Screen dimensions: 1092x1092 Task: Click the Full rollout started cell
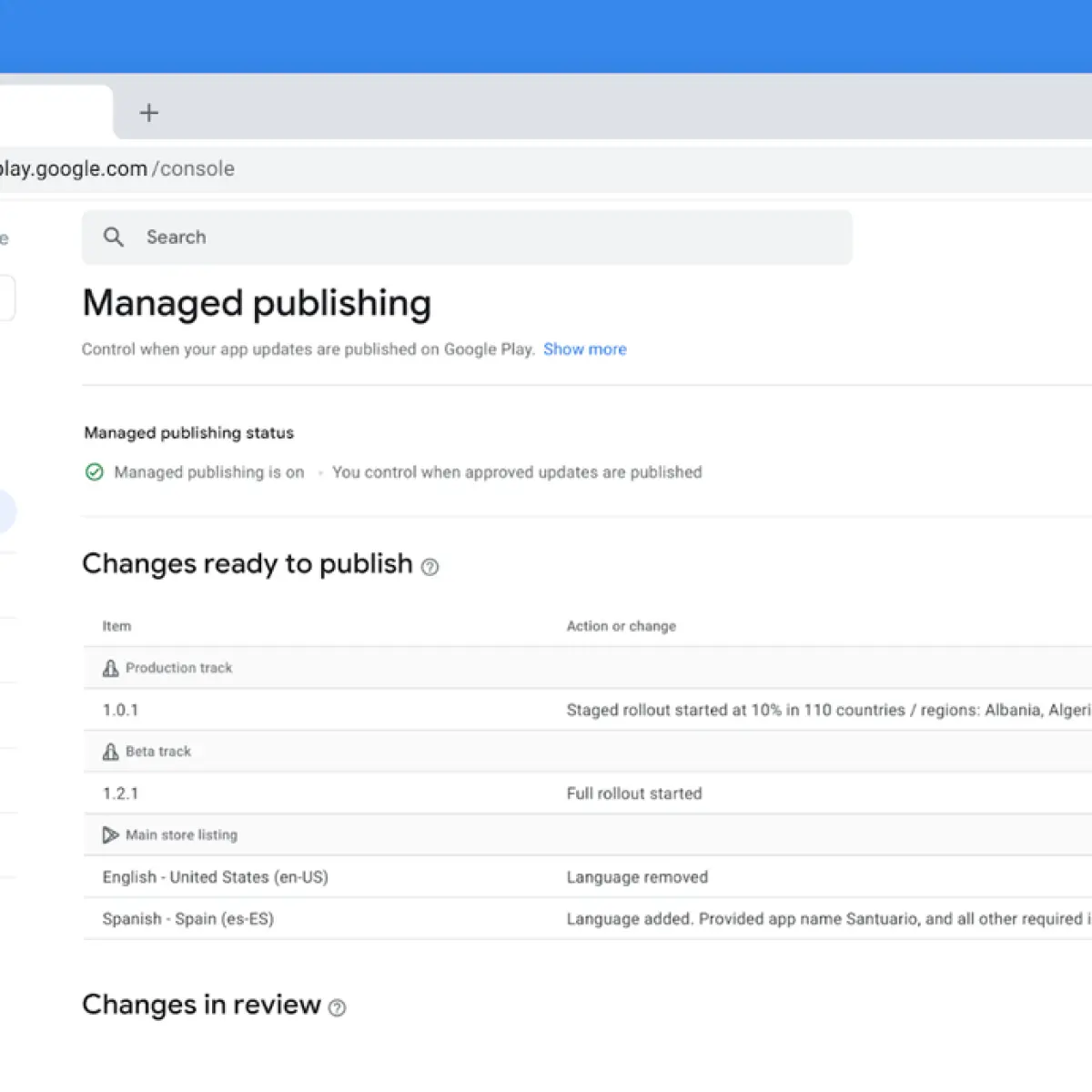tap(634, 794)
